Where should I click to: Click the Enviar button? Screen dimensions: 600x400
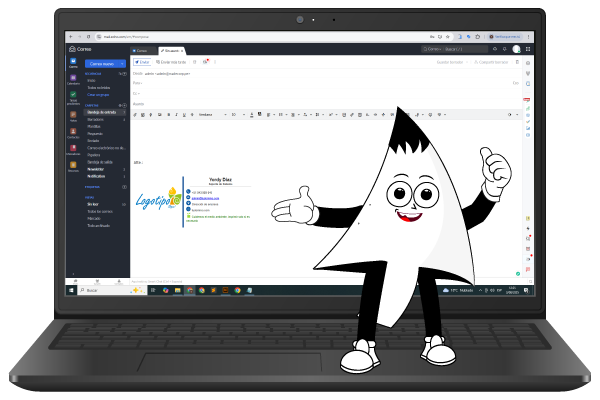click(x=142, y=61)
